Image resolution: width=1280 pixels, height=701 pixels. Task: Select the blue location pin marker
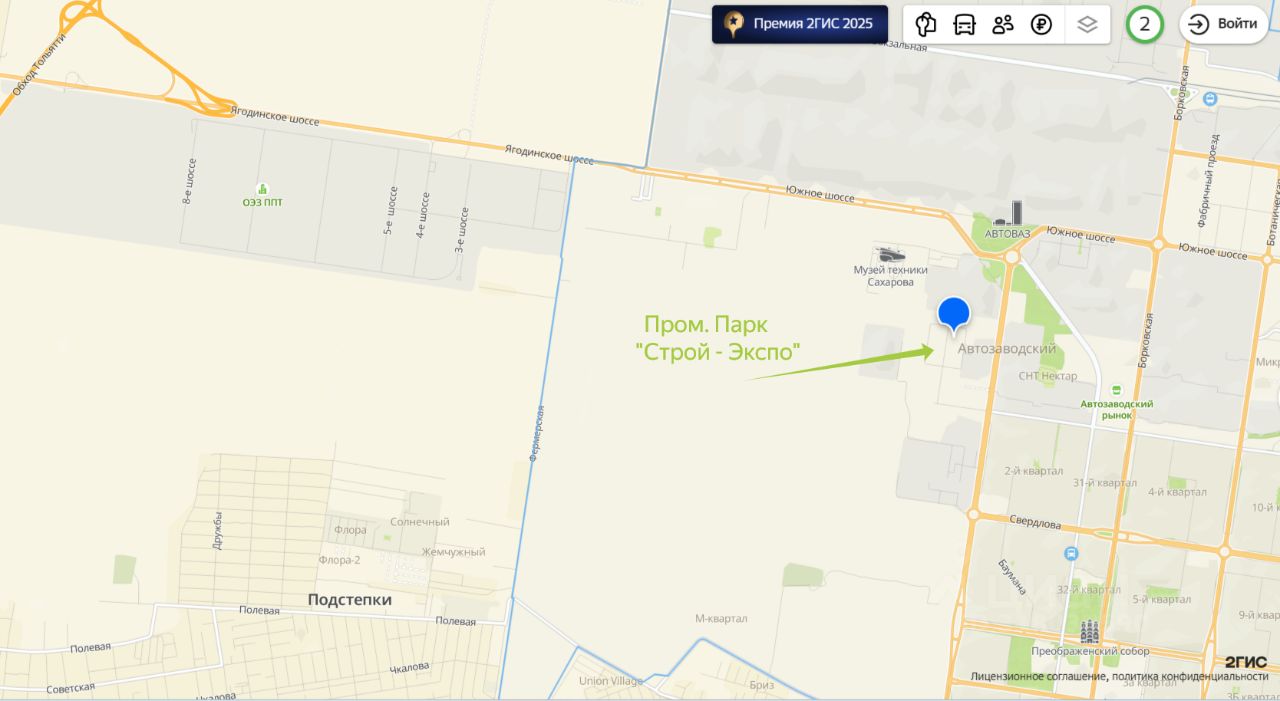(x=954, y=314)
